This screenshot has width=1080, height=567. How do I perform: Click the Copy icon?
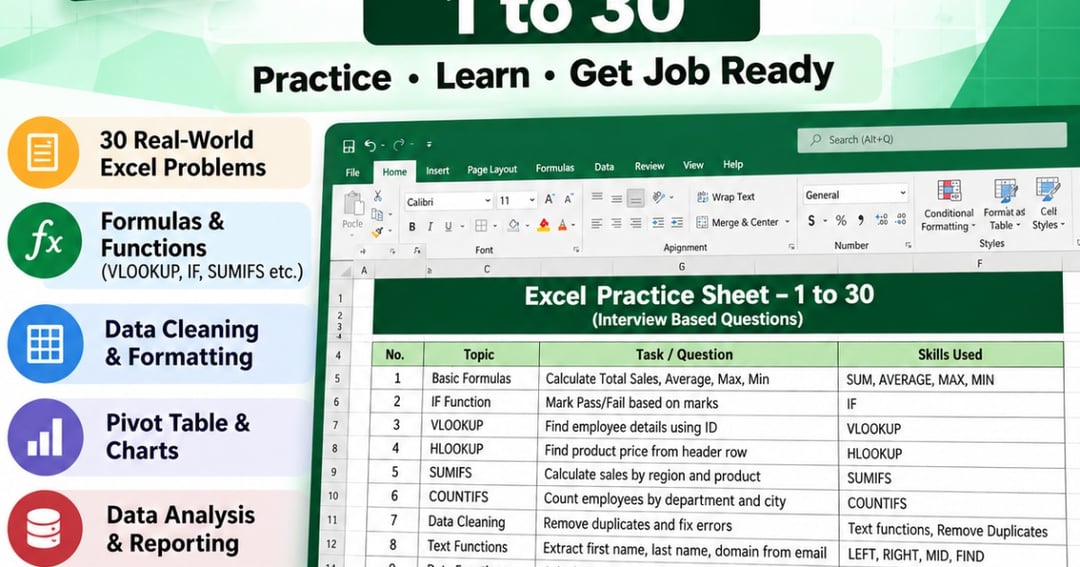point(377,214)
